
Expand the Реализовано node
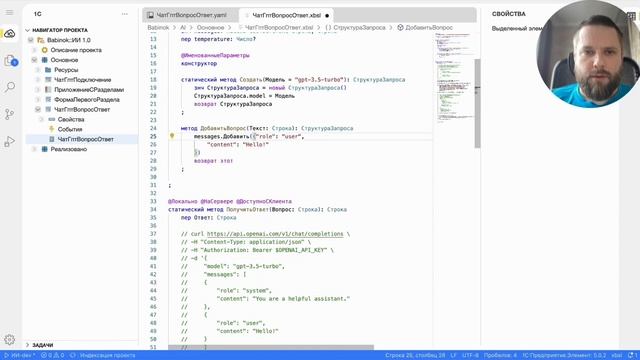point(34,149)
